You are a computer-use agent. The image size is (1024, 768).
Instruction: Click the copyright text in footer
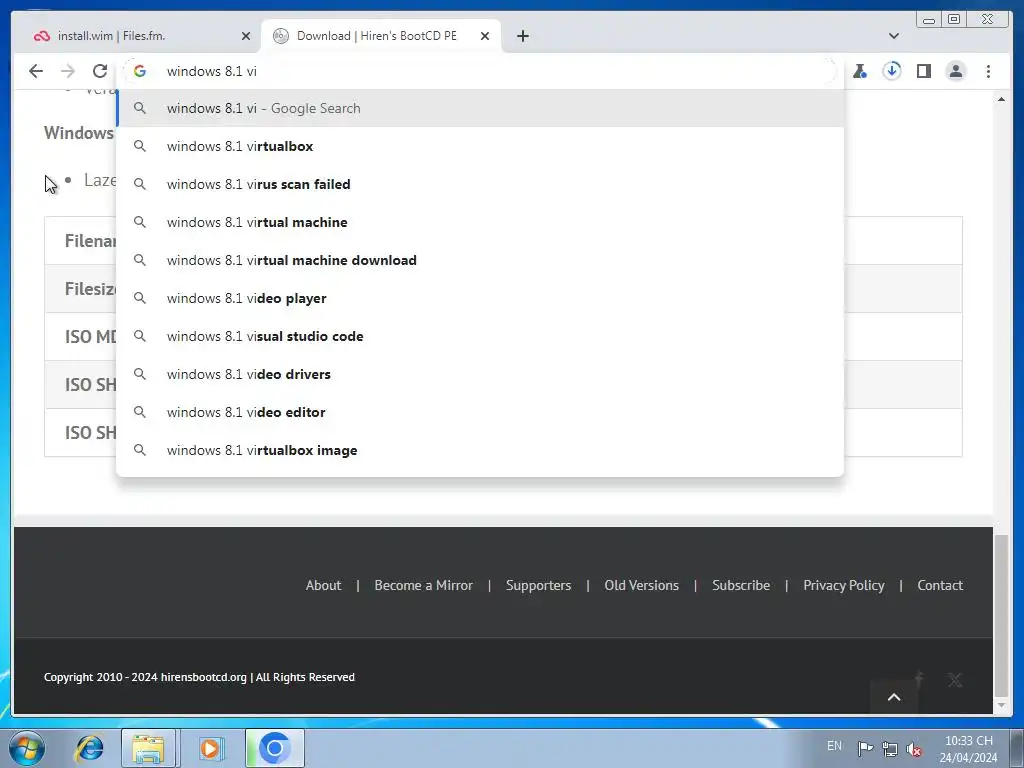click(x=199, y=677)
